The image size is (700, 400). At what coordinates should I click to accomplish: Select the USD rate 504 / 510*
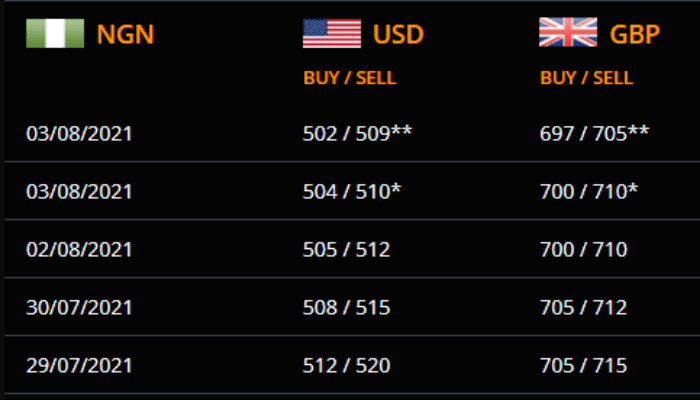[x=353, y=191]
